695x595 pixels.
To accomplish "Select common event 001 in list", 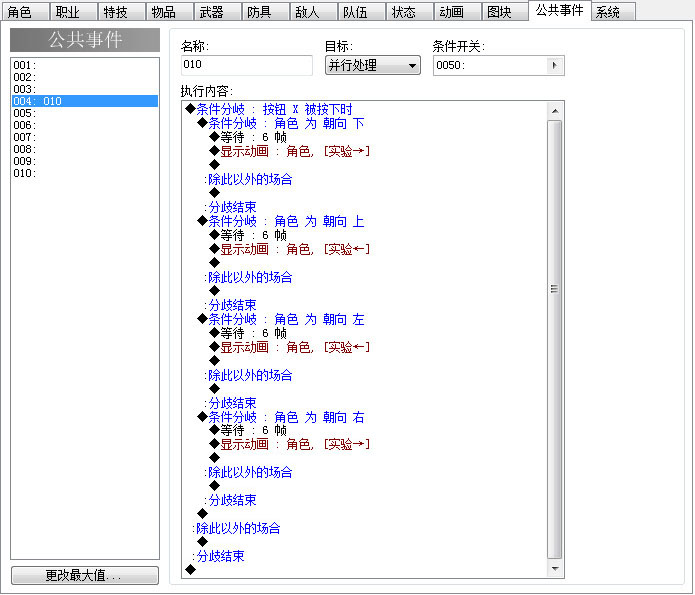I will (x=85, y=65).
